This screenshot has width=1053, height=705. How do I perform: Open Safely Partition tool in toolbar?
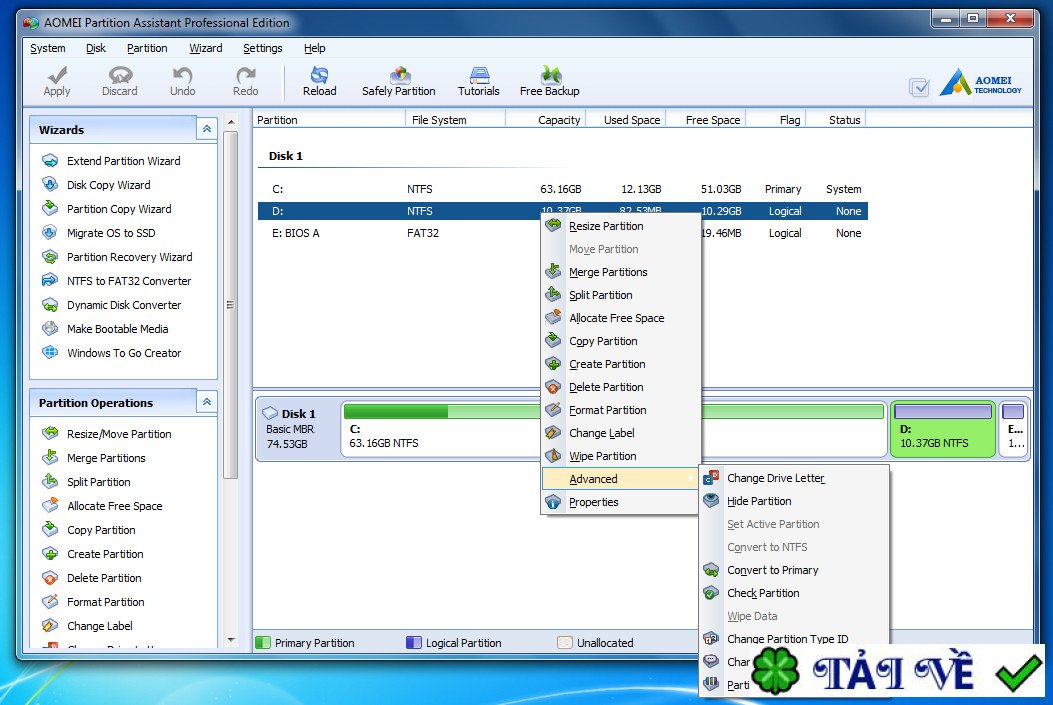(x=398, y=81)
